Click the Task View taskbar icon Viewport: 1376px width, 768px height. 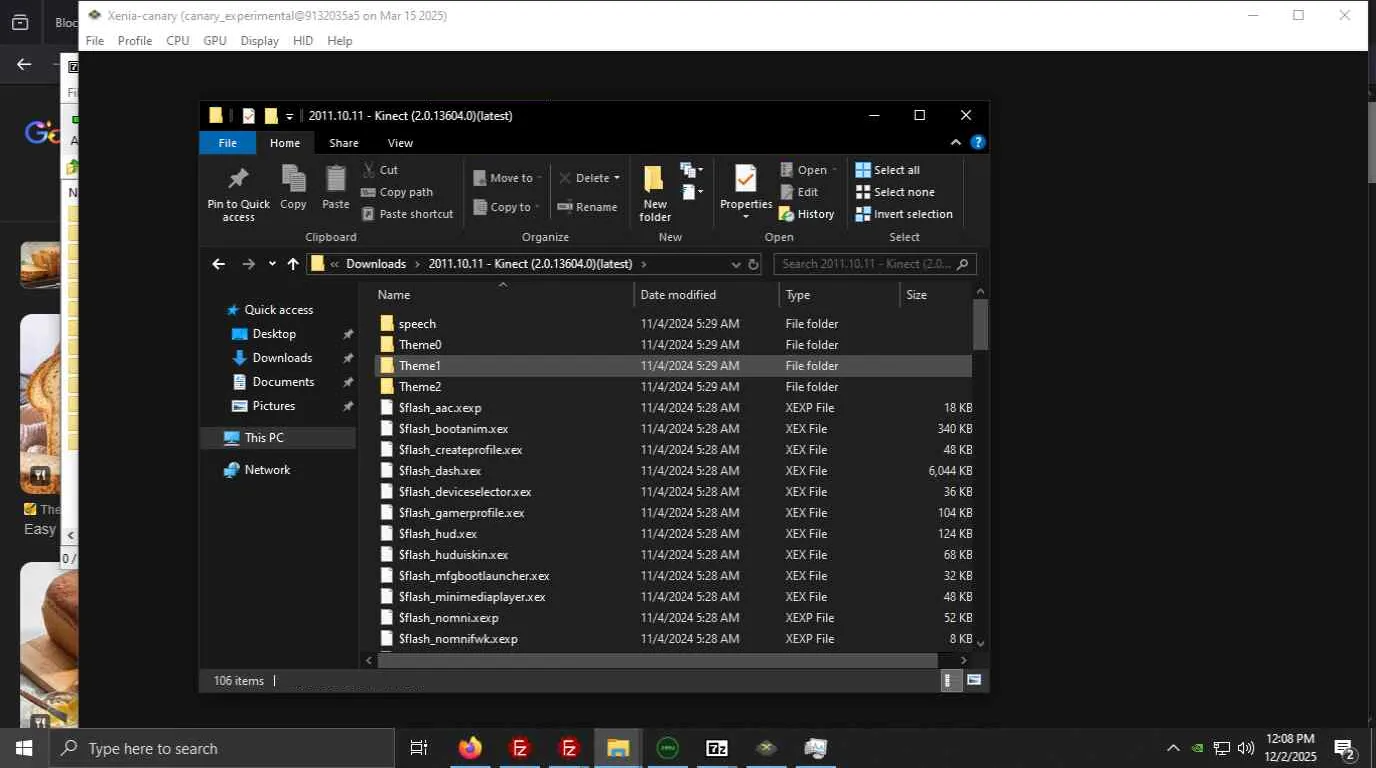tap(419, 748)
